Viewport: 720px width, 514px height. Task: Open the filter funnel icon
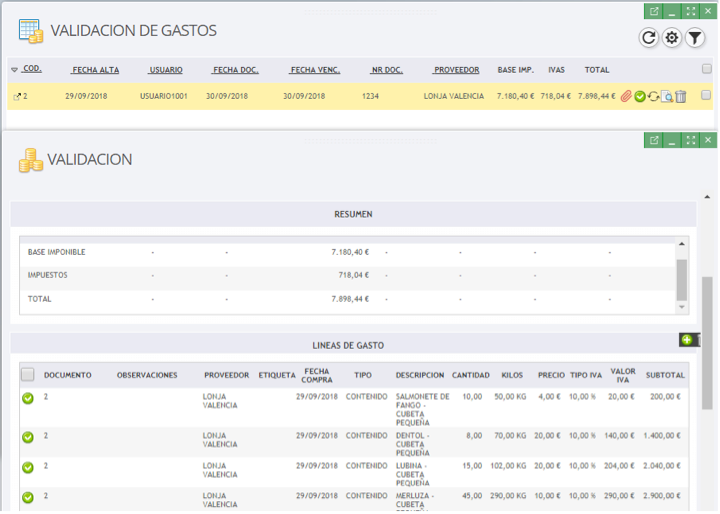[695, 38]
